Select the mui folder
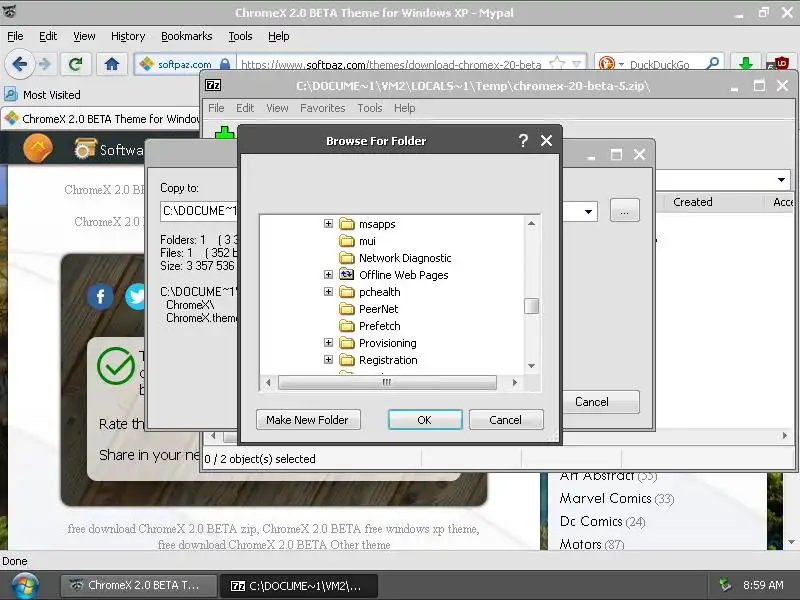Image resolution: width=800 pixels, height=600 pixels. click(x=367, y=241)
